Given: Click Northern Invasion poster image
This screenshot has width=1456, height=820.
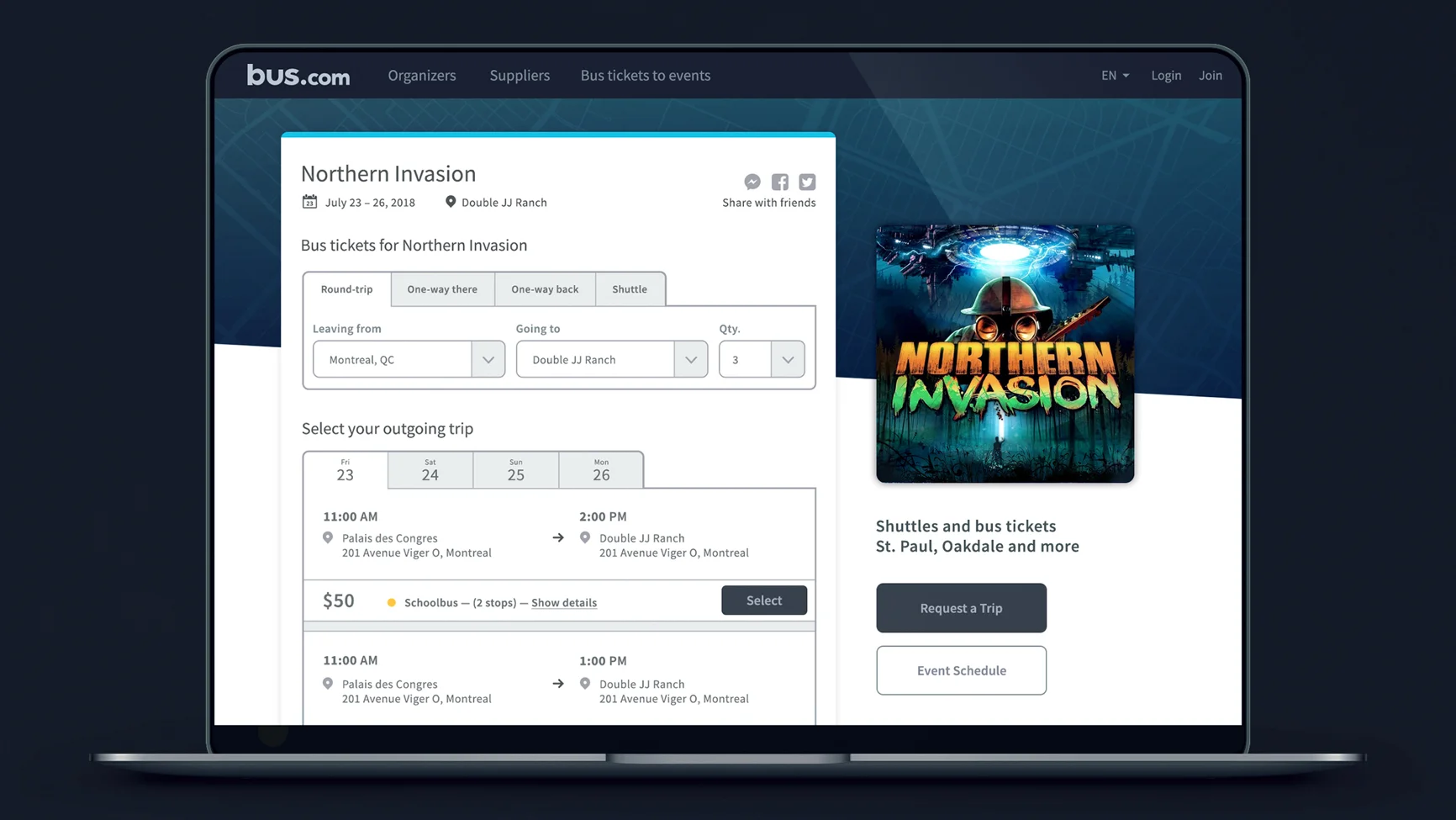Looking at the screenshot, I should (x=1005, y=353).
